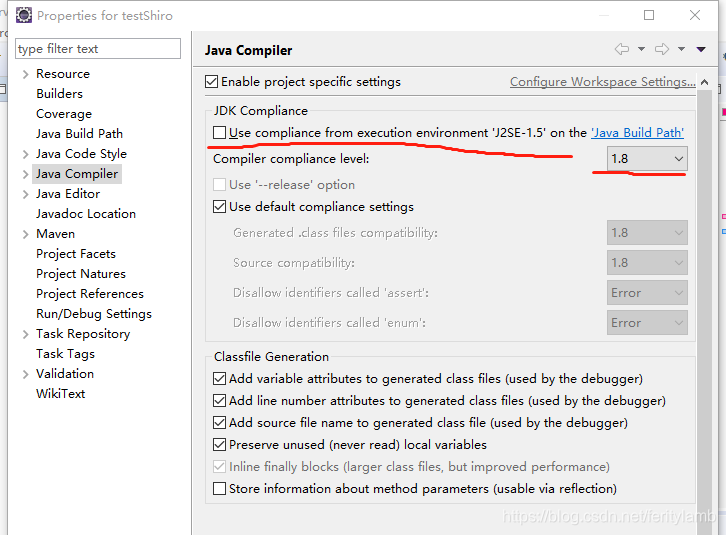Click the scroll-up arrow in settings pane
The width and height of the screenshot is (726, 535).
(705, 82)
